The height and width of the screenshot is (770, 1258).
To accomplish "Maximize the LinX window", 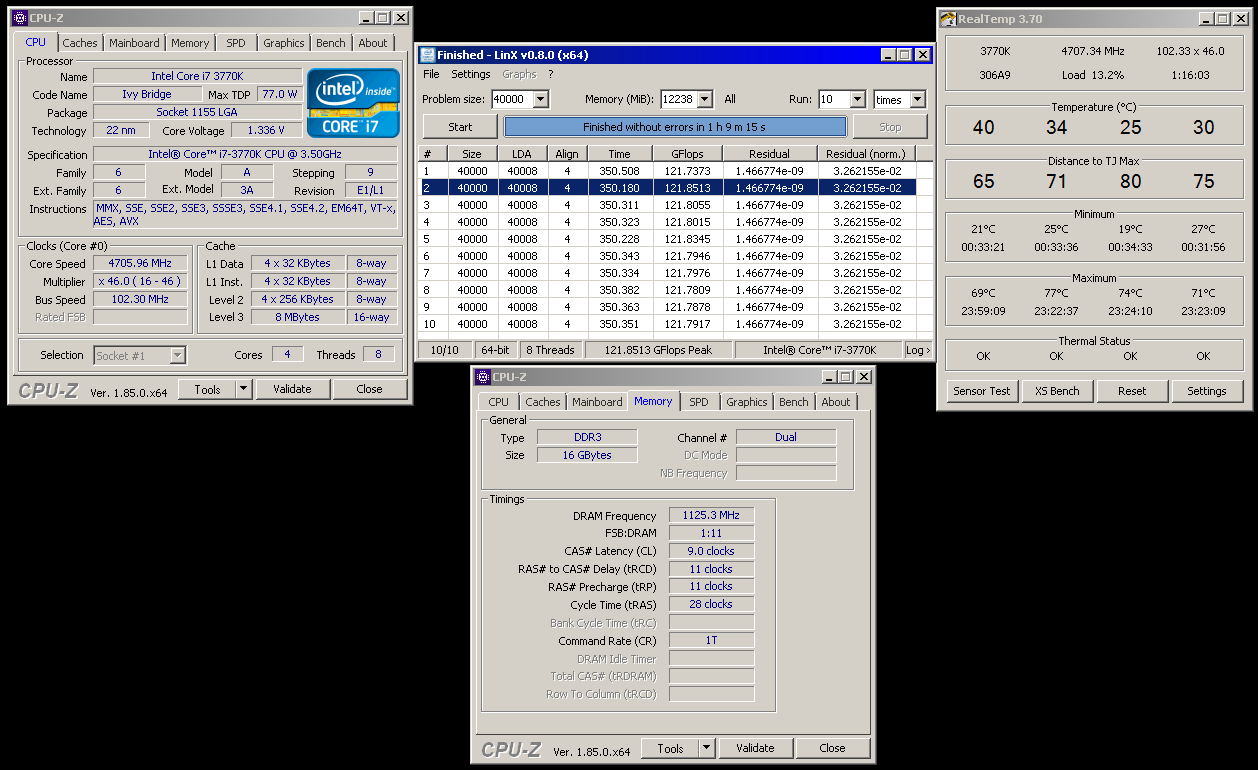I will coord(904,55).
